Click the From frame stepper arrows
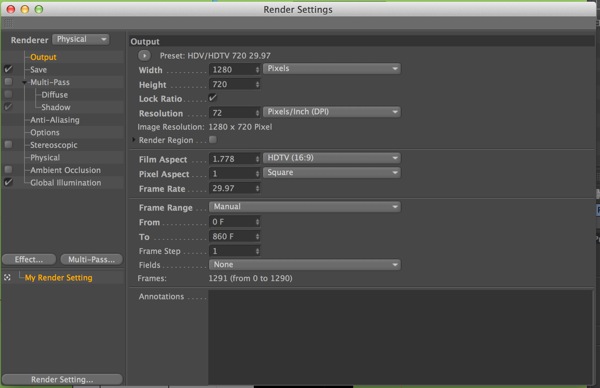600x388 pixels. [257, 222]
